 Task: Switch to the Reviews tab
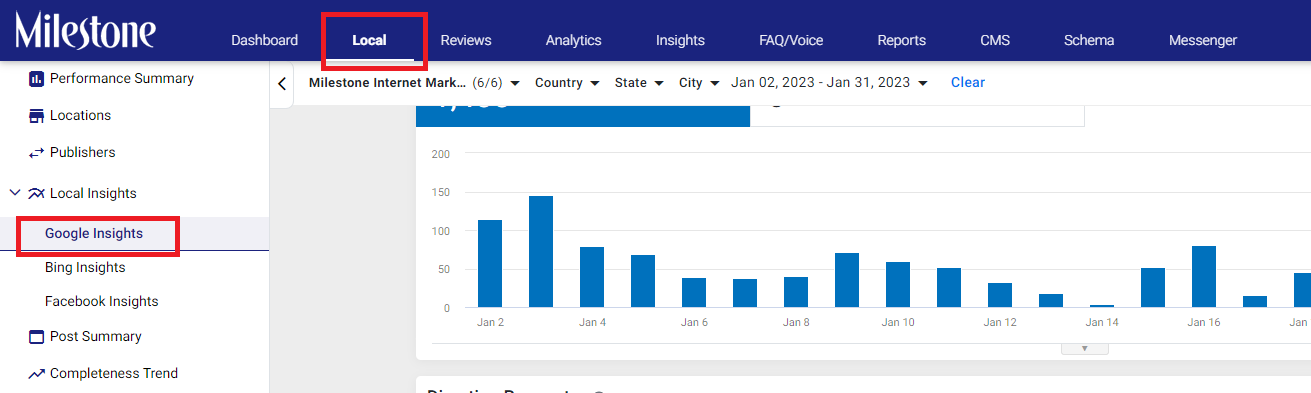pyautogui.click(x=466, y=40)
